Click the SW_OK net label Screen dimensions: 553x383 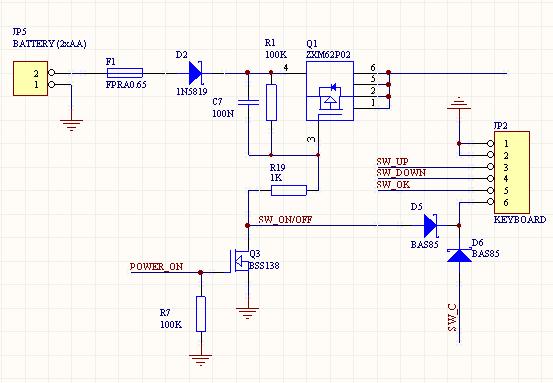coord(393,184)
